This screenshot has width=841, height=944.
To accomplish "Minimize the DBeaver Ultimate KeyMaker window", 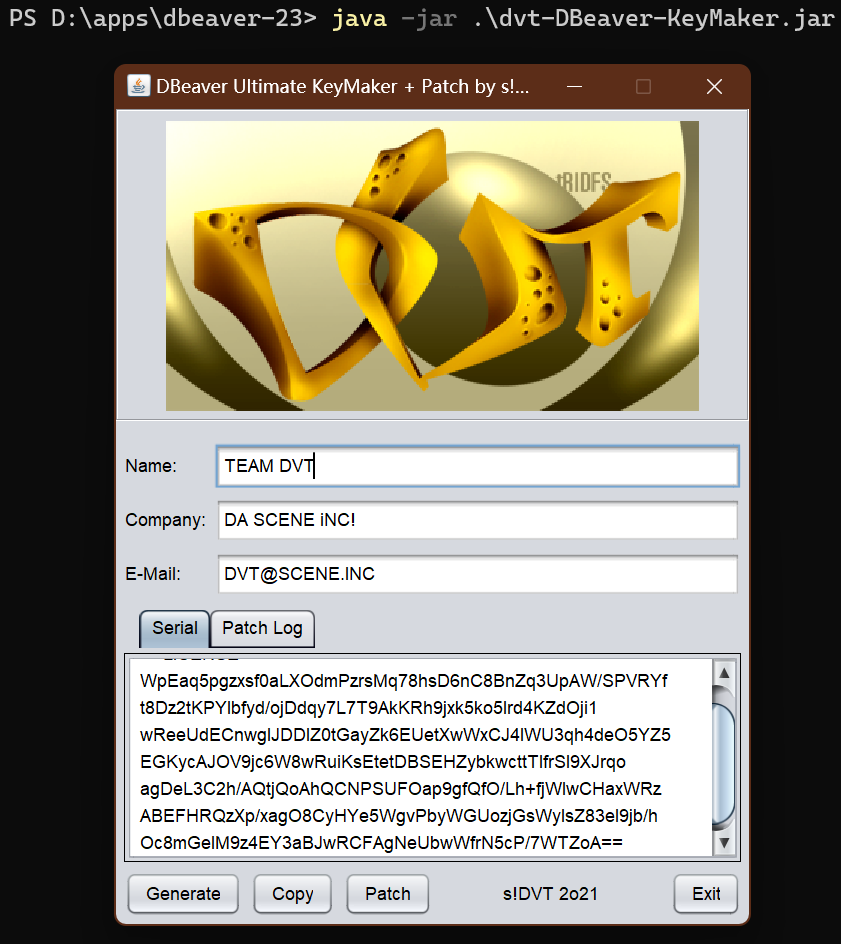I will click(574, 87).
